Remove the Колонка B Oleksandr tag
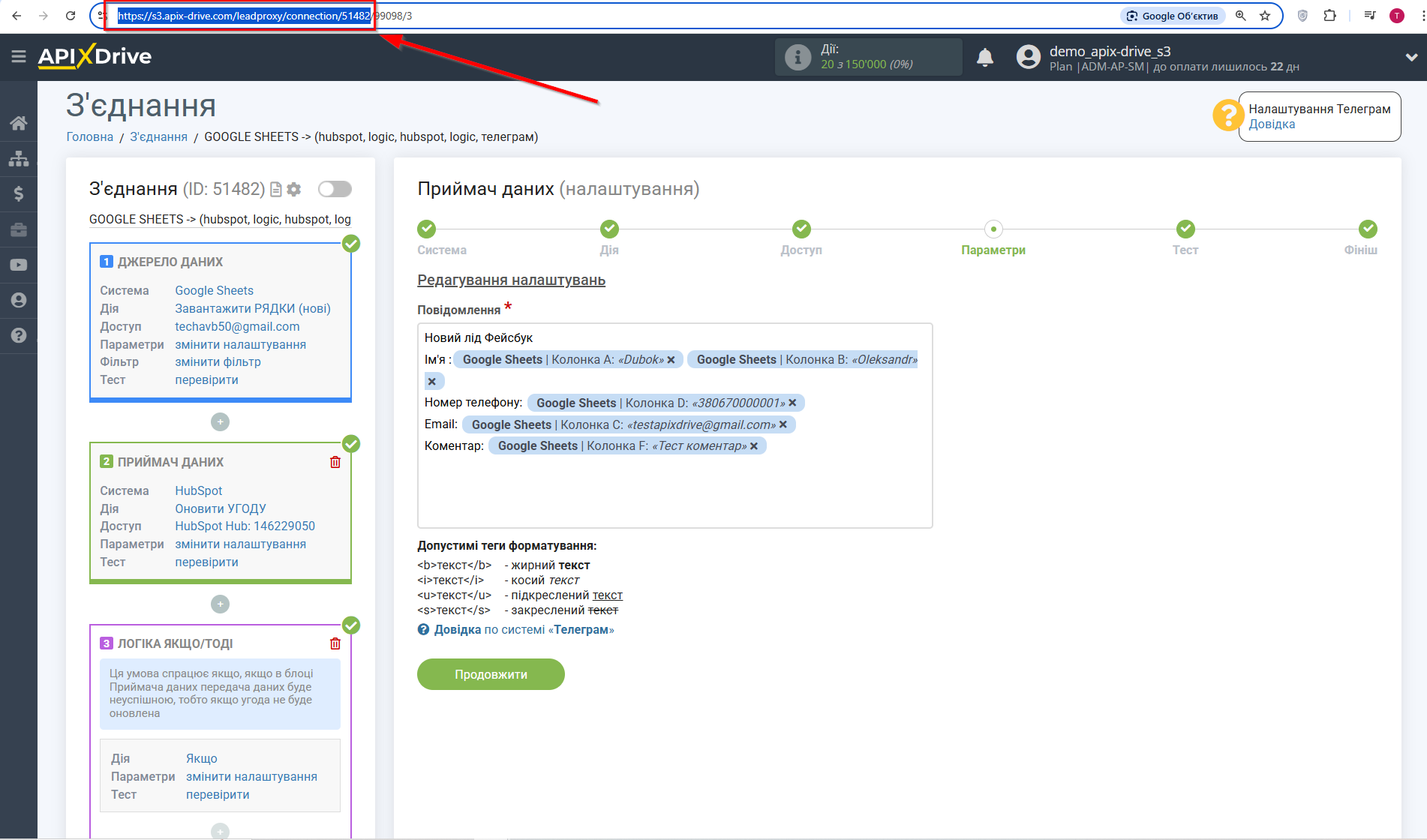This screenshot has width=1427, height=840. pyautogui.click(x=431, y=381)
